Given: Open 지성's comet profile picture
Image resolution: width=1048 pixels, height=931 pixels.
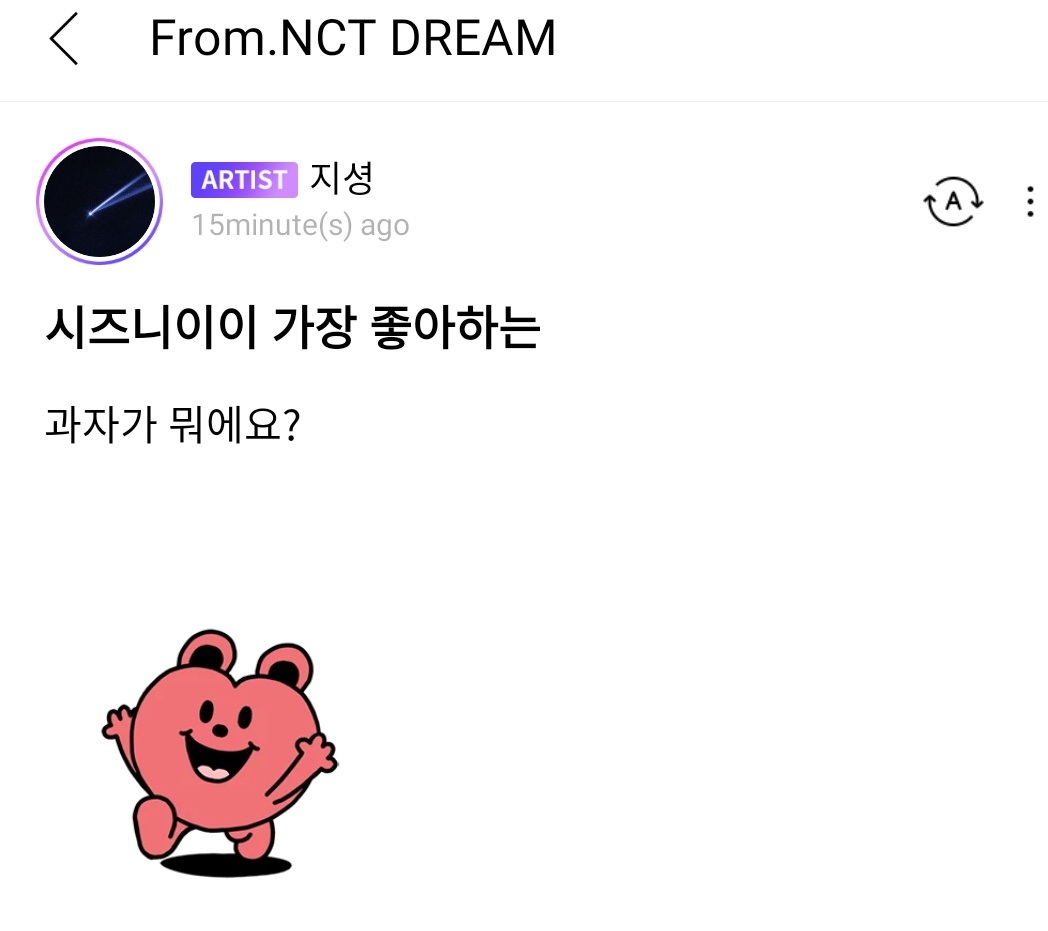Looking at the screenshot, I should tap(100, 201).
